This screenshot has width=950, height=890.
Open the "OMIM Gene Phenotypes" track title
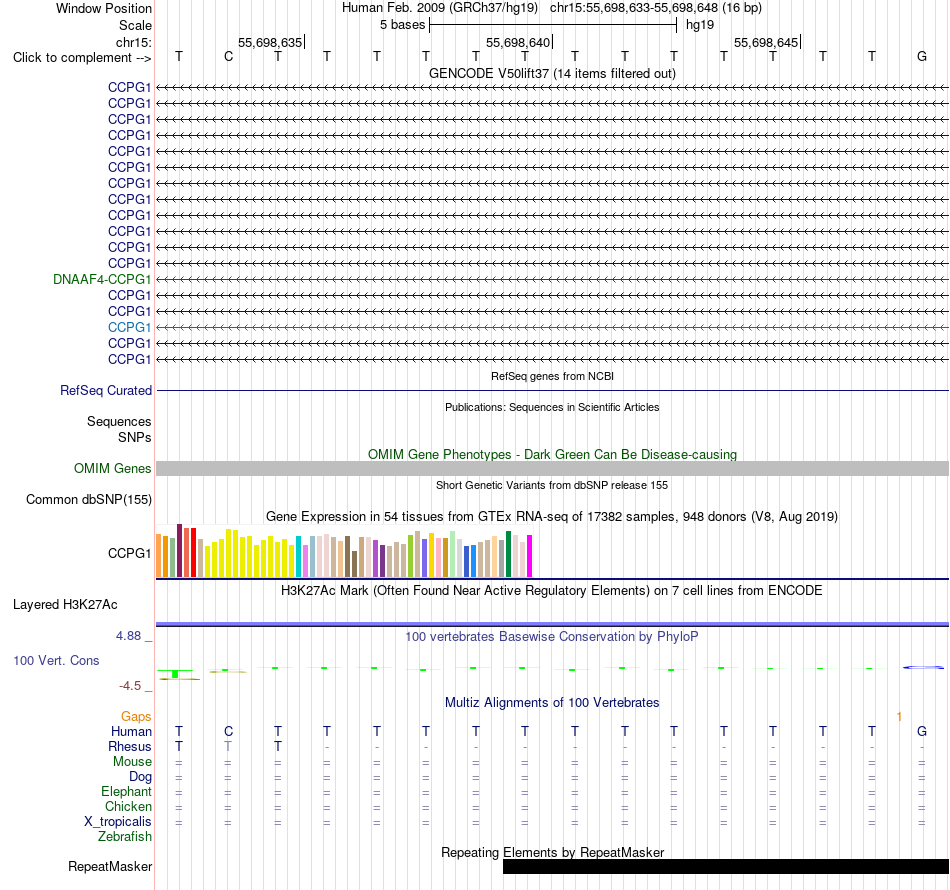pyautogui.click(x=552, y=454)
